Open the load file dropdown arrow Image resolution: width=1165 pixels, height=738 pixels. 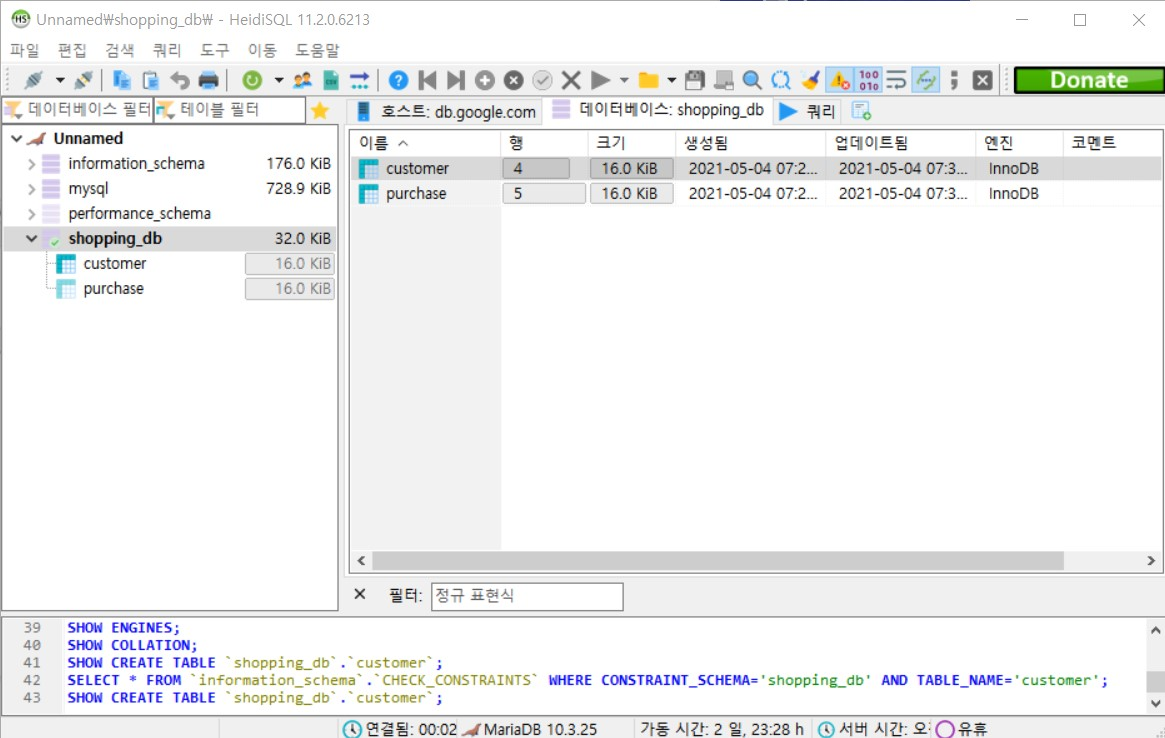[x=672, y=80]
